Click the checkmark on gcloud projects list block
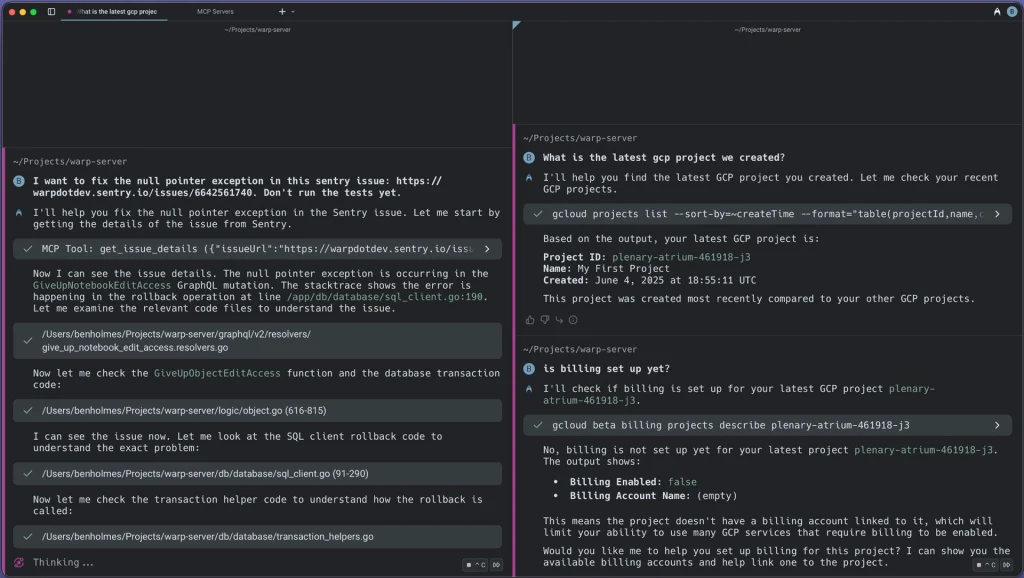Viewport: 1024px width, 578px height. 538,214
